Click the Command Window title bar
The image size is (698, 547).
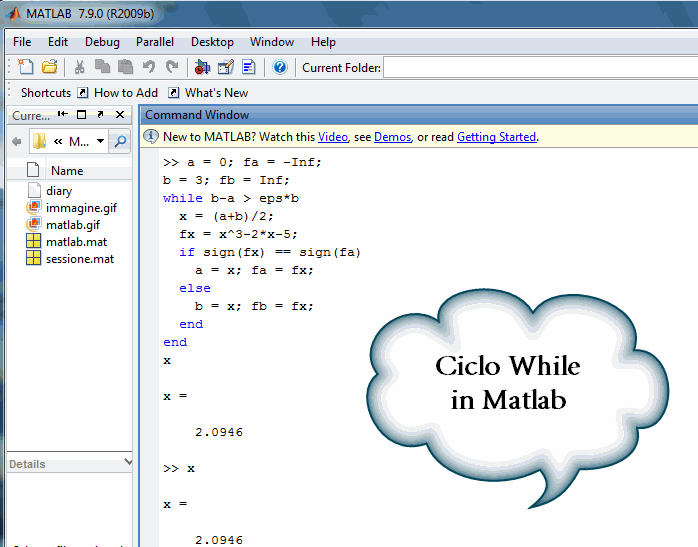pyautogui.click(x=419, y=115)
